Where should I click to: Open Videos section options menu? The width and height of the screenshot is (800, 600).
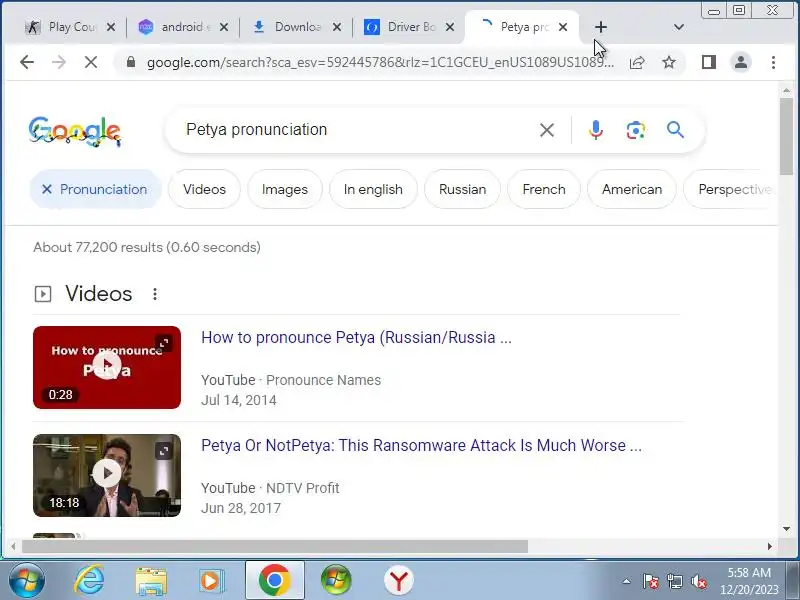pos(155,294)
